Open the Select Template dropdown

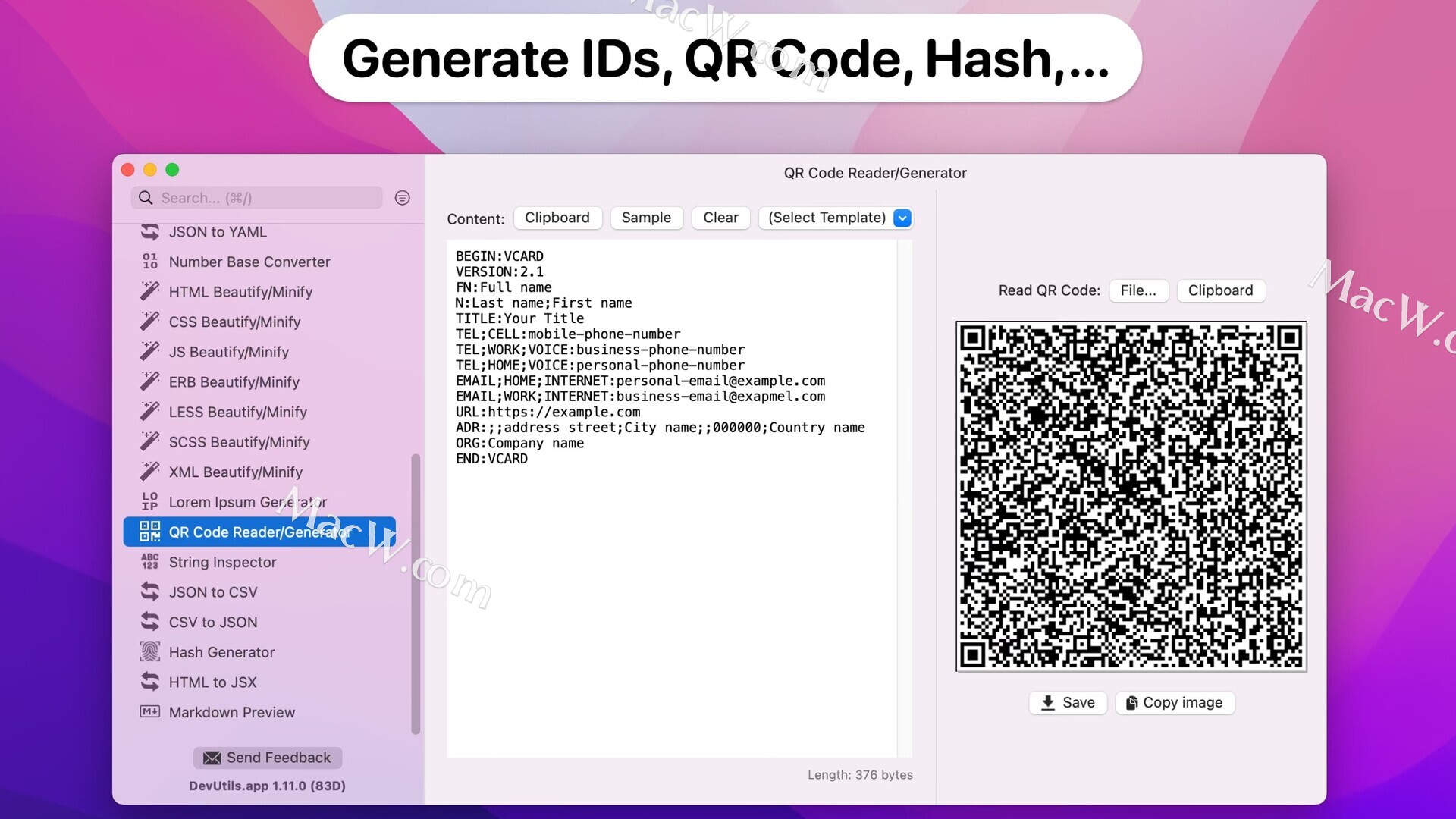click(x=827, y=218)
